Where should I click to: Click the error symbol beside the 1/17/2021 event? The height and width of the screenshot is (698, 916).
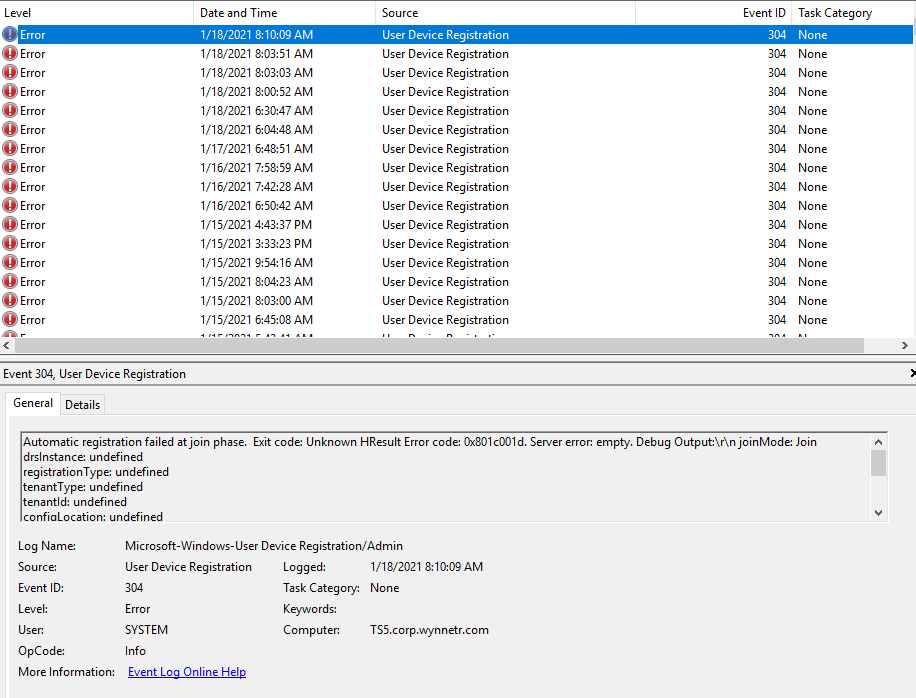pos(9,148)
